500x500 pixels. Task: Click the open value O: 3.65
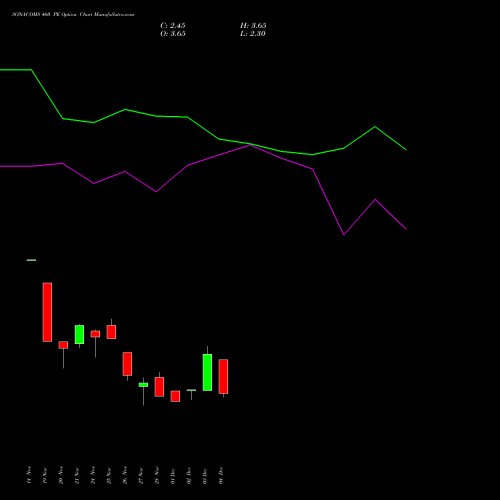pos(173,34)
